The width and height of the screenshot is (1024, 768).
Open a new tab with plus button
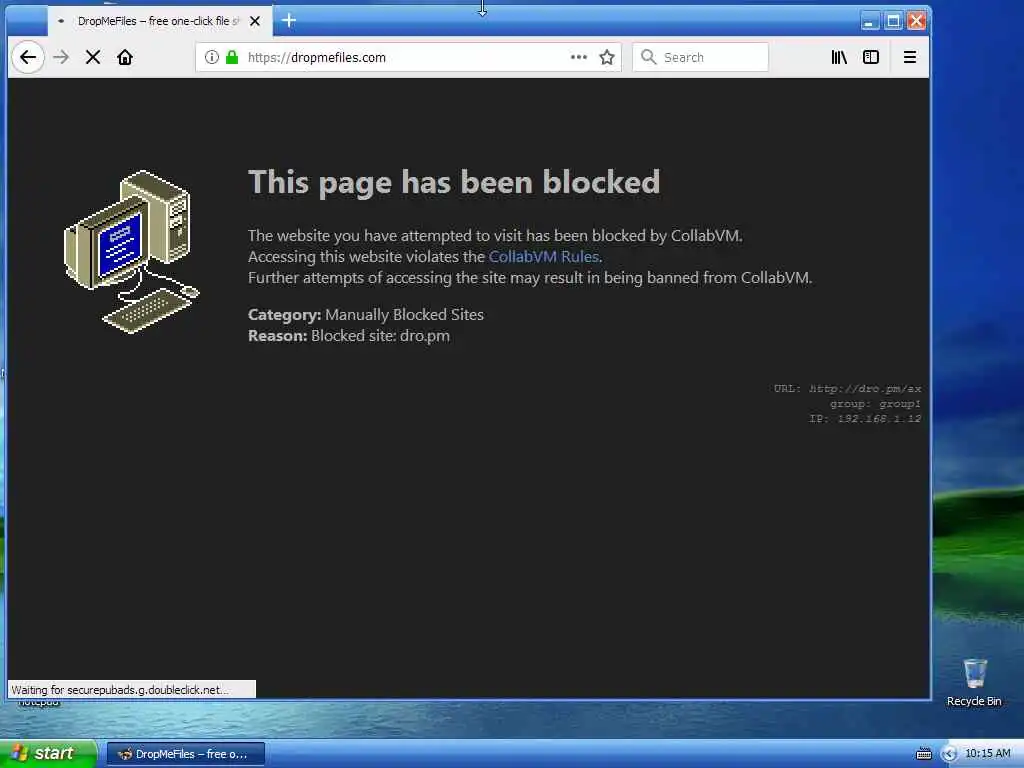click(289, 21)
